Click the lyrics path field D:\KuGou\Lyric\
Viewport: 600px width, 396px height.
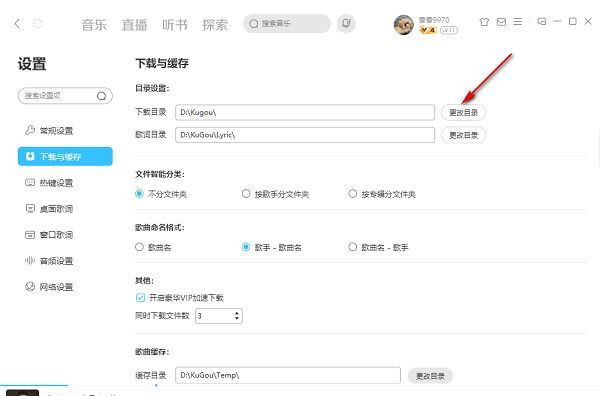tap(305, 135)
